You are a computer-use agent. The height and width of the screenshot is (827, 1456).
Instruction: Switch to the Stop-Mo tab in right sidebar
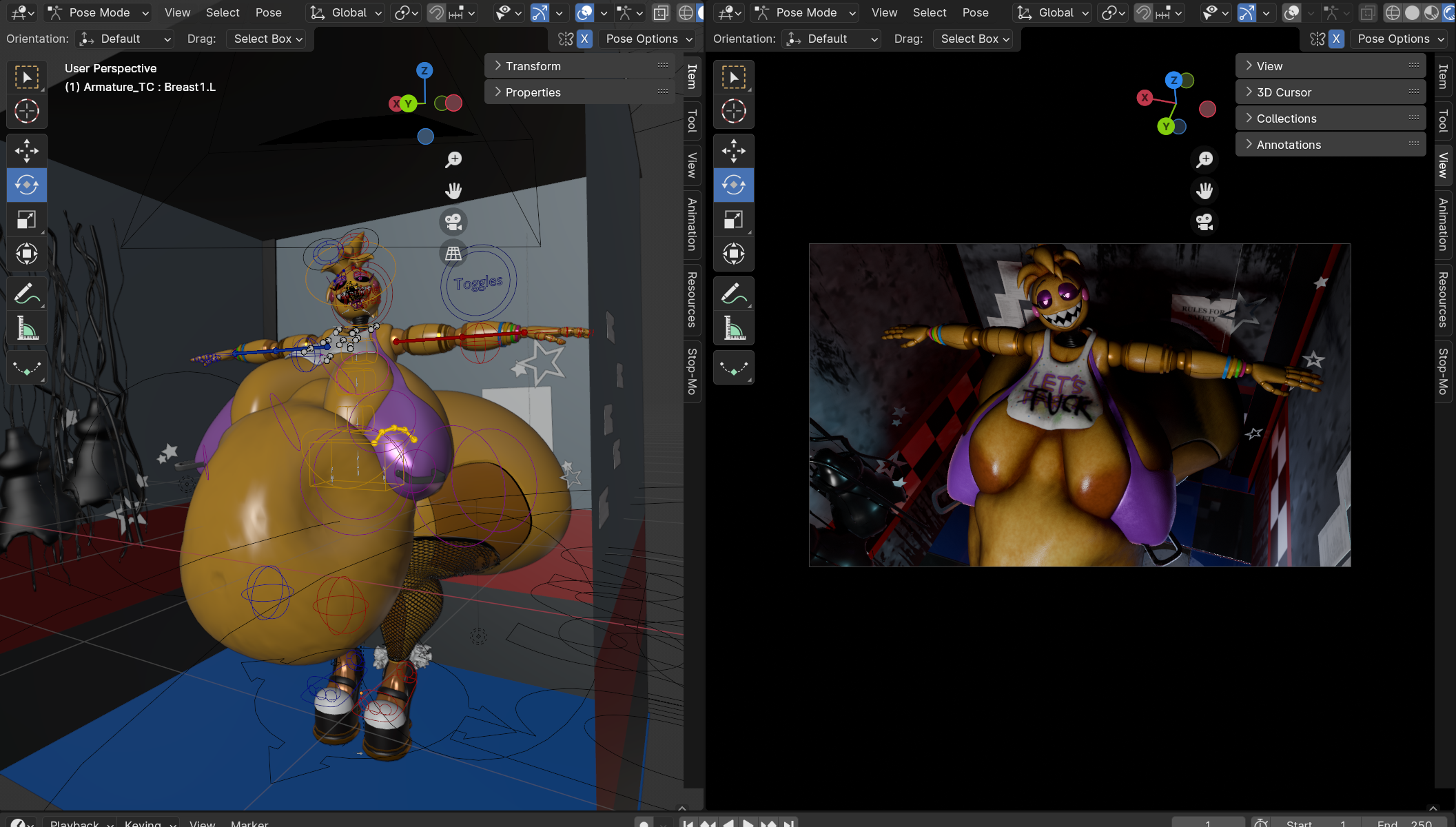[x=1444, y=371]
